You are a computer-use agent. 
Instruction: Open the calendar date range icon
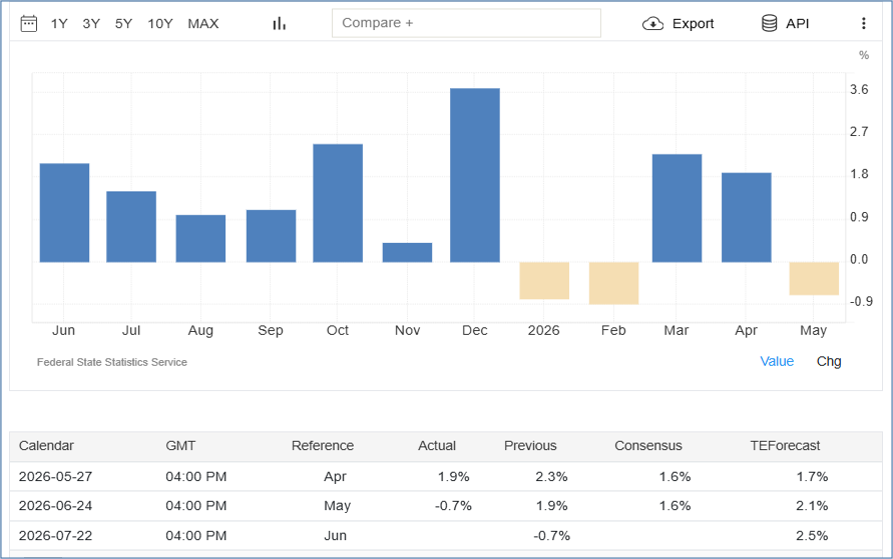tap(28, 24)
